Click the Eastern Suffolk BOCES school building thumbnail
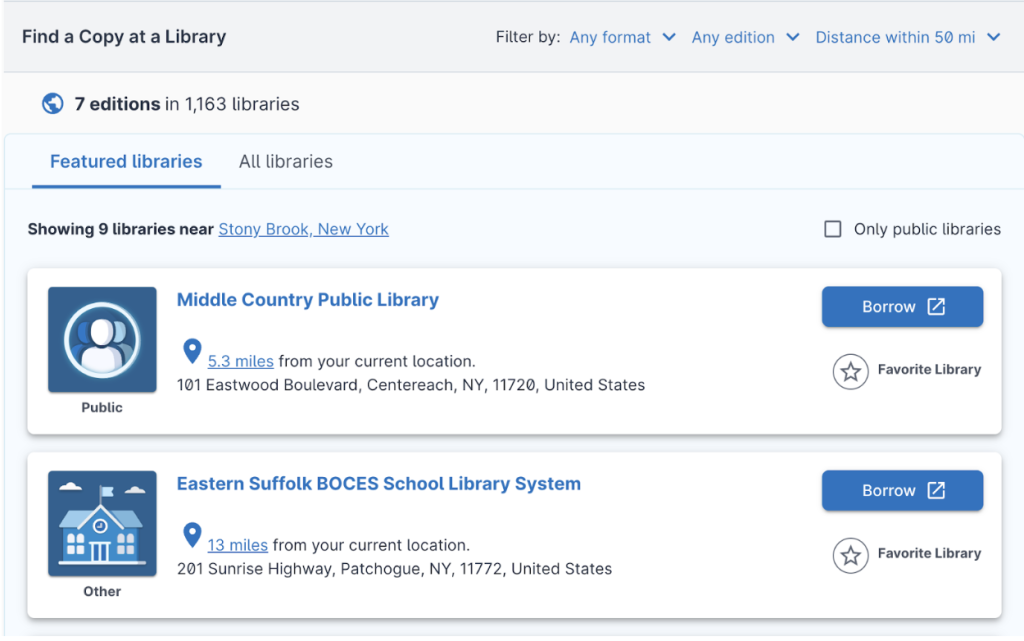Viewport: 1024px width, 641px height. pyautogui.click(x=102, y=524)
